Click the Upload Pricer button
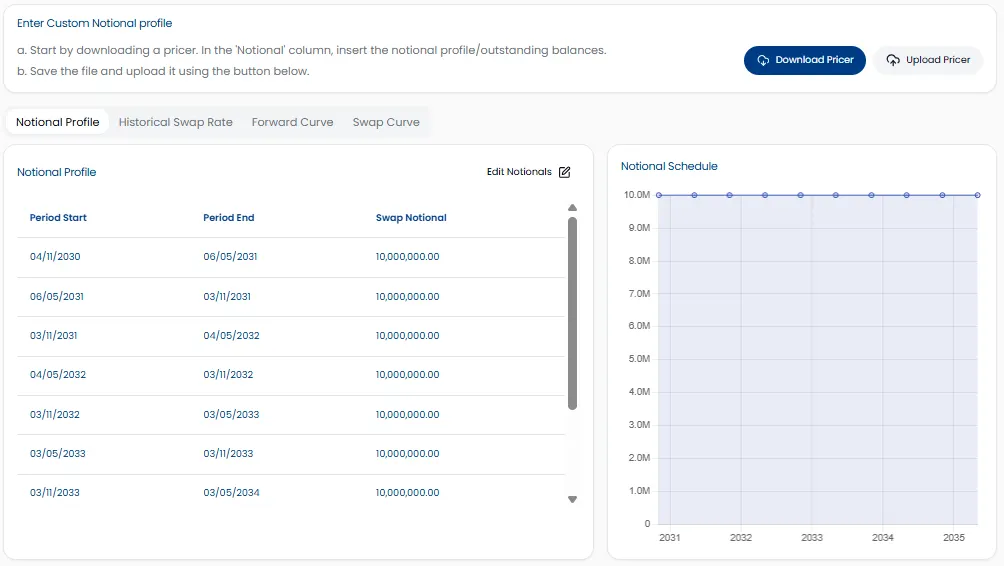Image resolution: width=1004 pixels, height=566 pixels. pos(928,60)
